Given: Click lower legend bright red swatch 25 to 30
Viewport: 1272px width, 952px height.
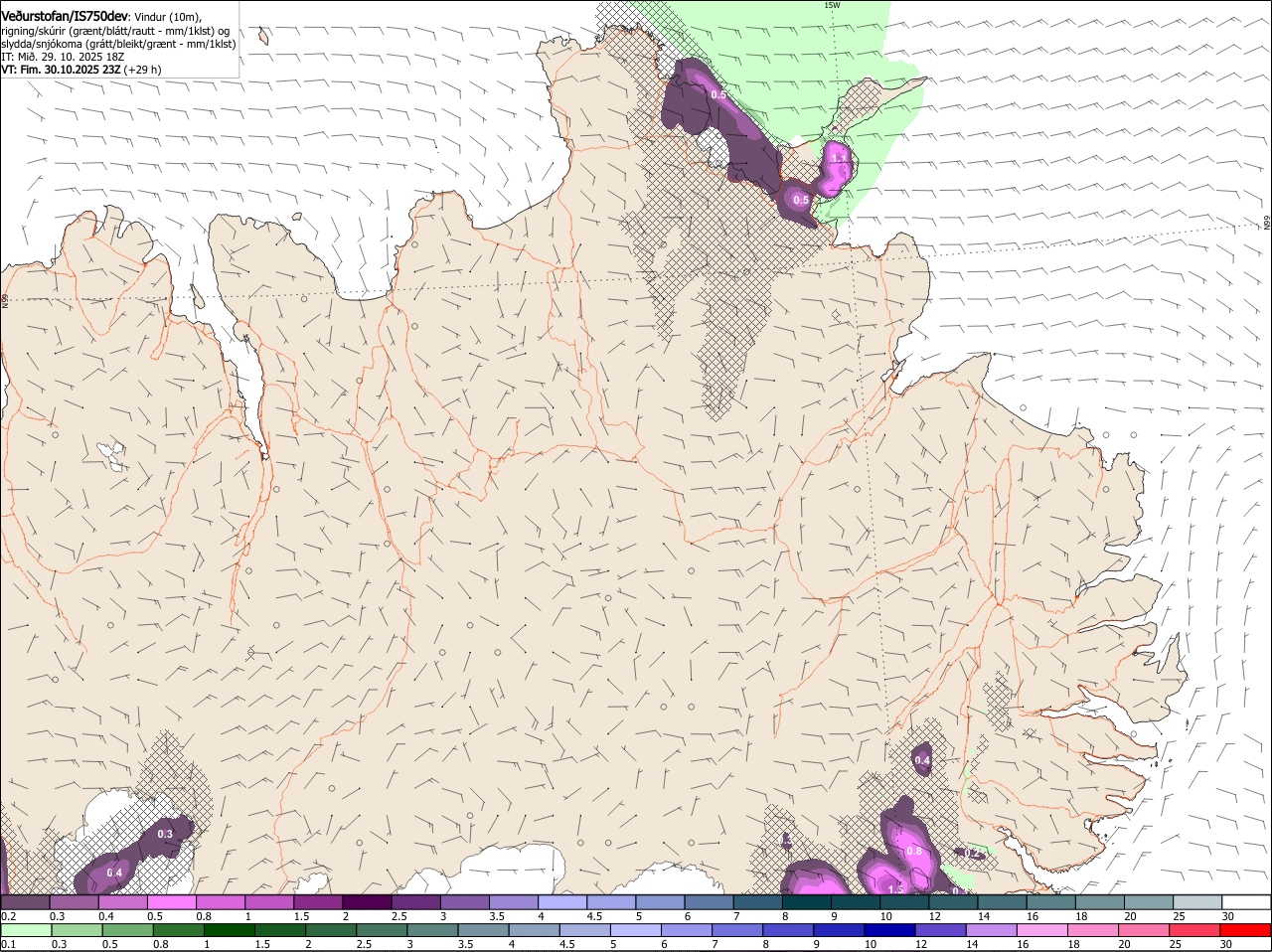Looking at the screenshot, I should pyautogui.click(x=1194, y=930).
